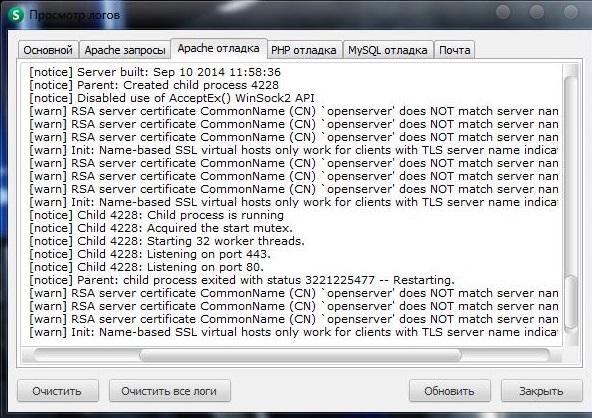This screenshot has height=418, width=592.
Task: Click the last 'Init: Name-based SSL virtual hosts' line
Action: tap(293, 332)
